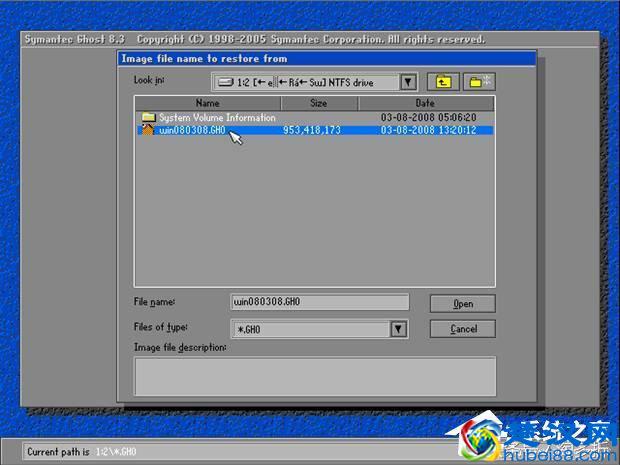
Task: Select the System Volume Information folder name
Action: coord(217,117)
